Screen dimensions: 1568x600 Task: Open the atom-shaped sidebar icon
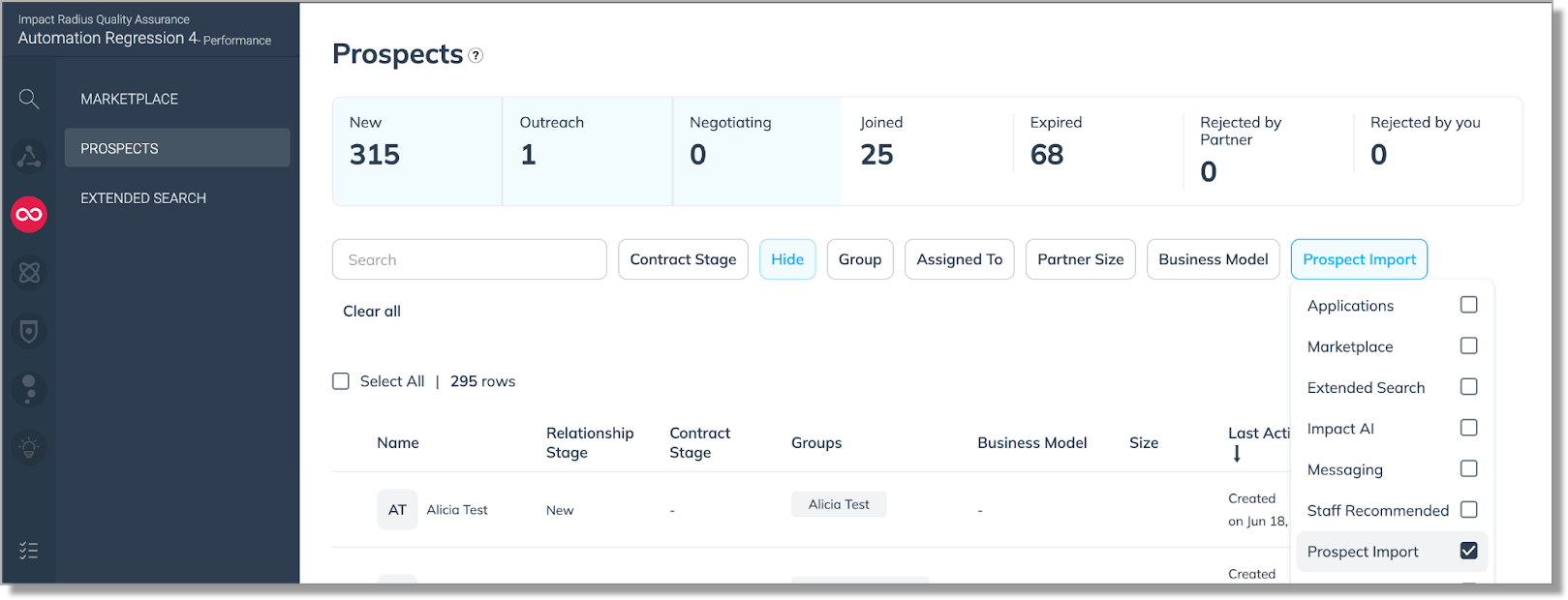(29, 273)
